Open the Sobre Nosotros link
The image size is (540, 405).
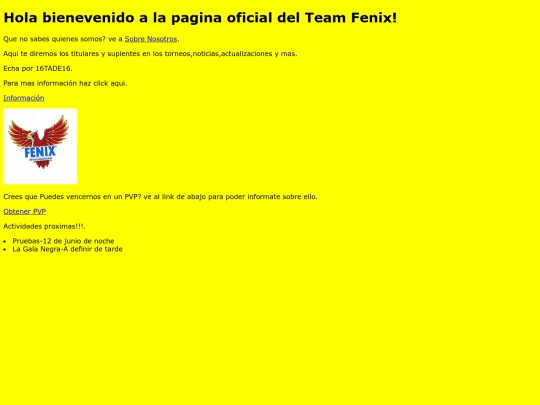click(150, 39)
